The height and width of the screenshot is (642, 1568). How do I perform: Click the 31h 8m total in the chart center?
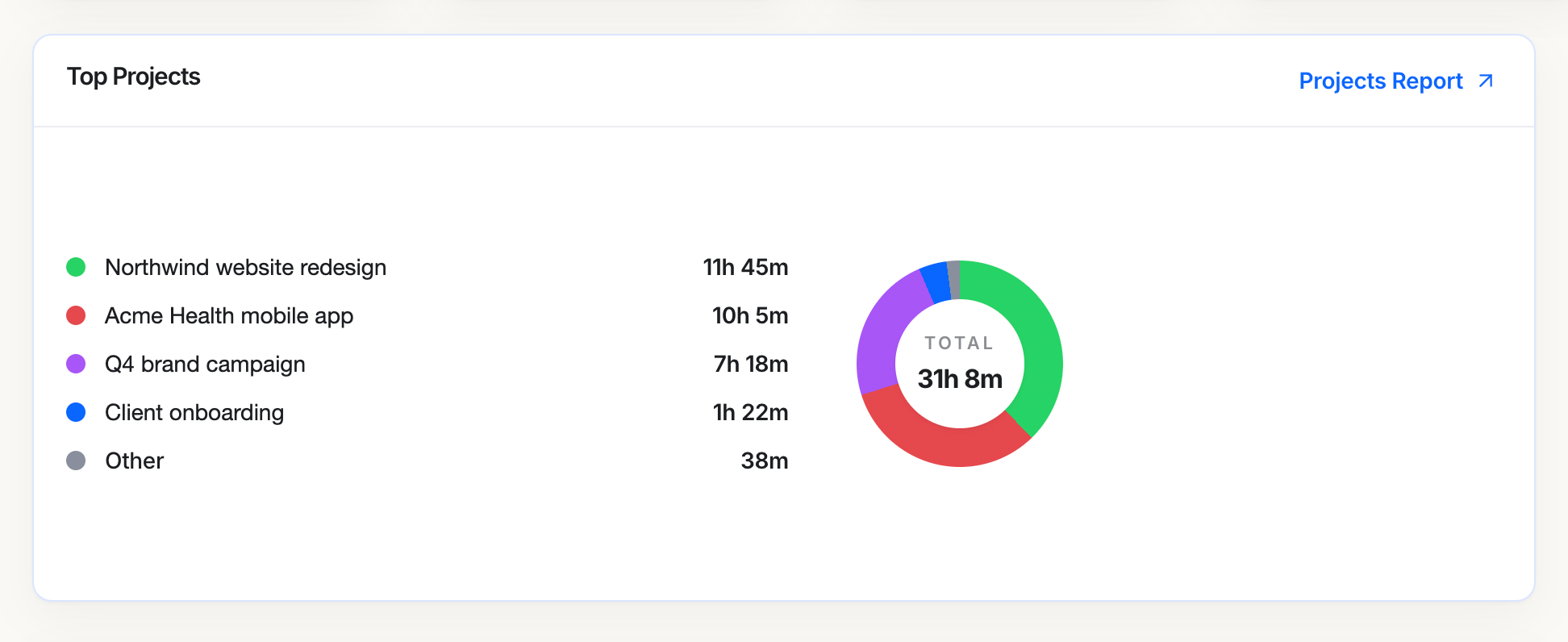point(960,378)
